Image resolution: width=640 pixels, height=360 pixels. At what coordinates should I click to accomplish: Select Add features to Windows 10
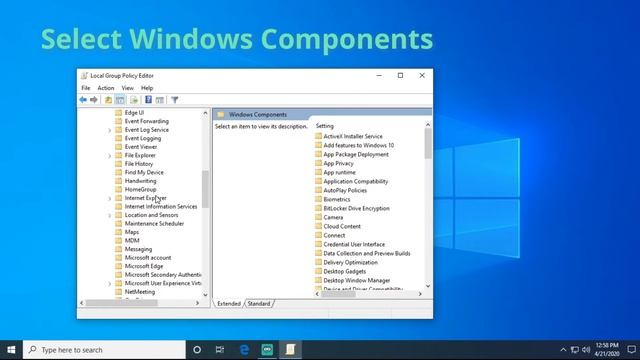point(359,145)
